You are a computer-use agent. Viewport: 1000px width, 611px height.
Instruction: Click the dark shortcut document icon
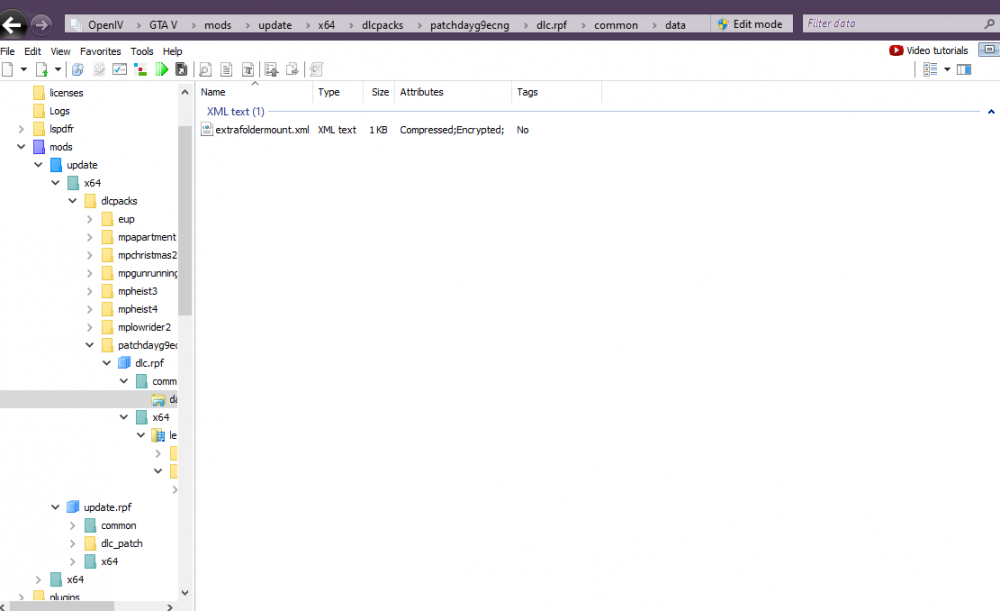[x=181, y=70]
